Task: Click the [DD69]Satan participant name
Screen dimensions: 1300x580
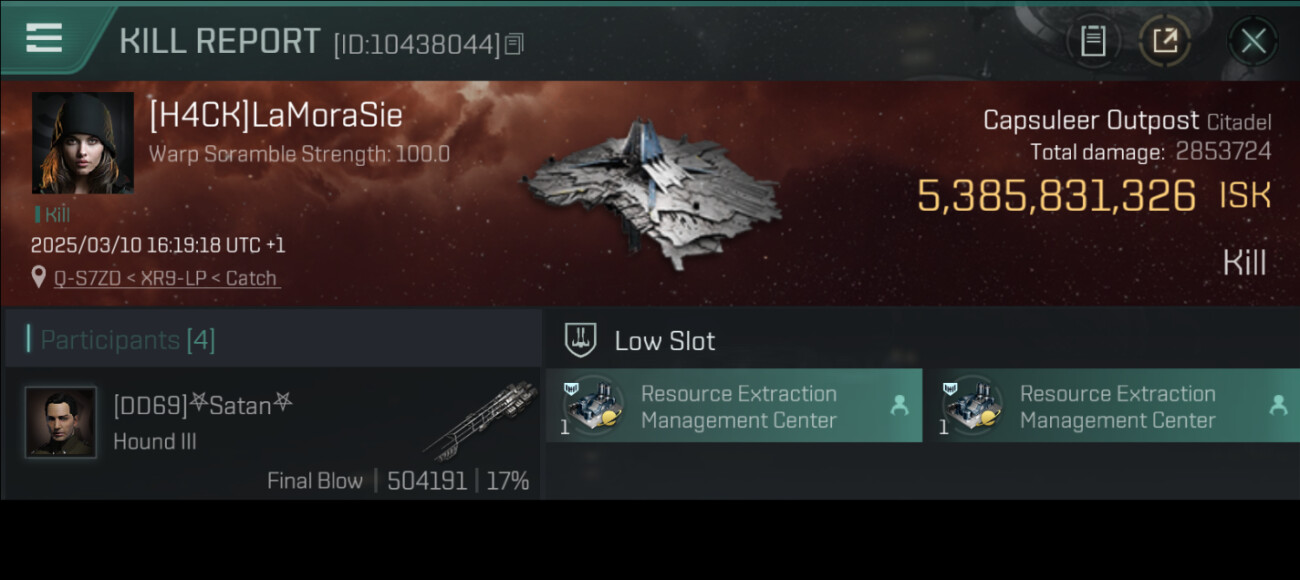Action: 204,405
